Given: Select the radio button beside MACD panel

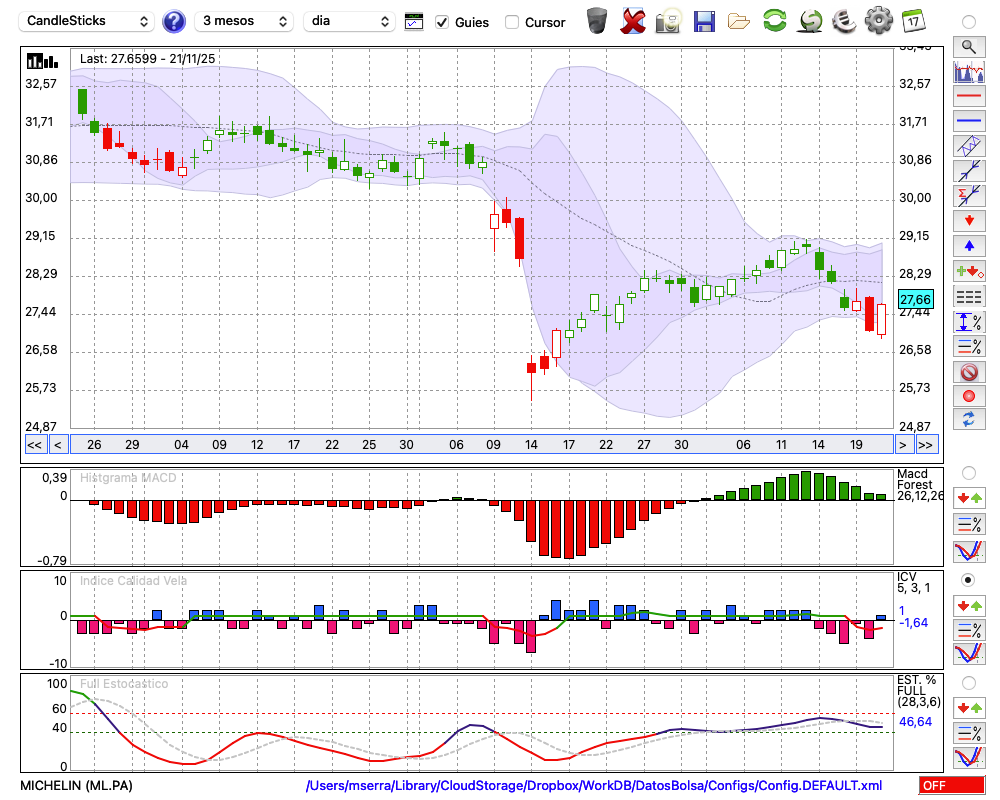Looking at the screenshot, I should (968, 472).
